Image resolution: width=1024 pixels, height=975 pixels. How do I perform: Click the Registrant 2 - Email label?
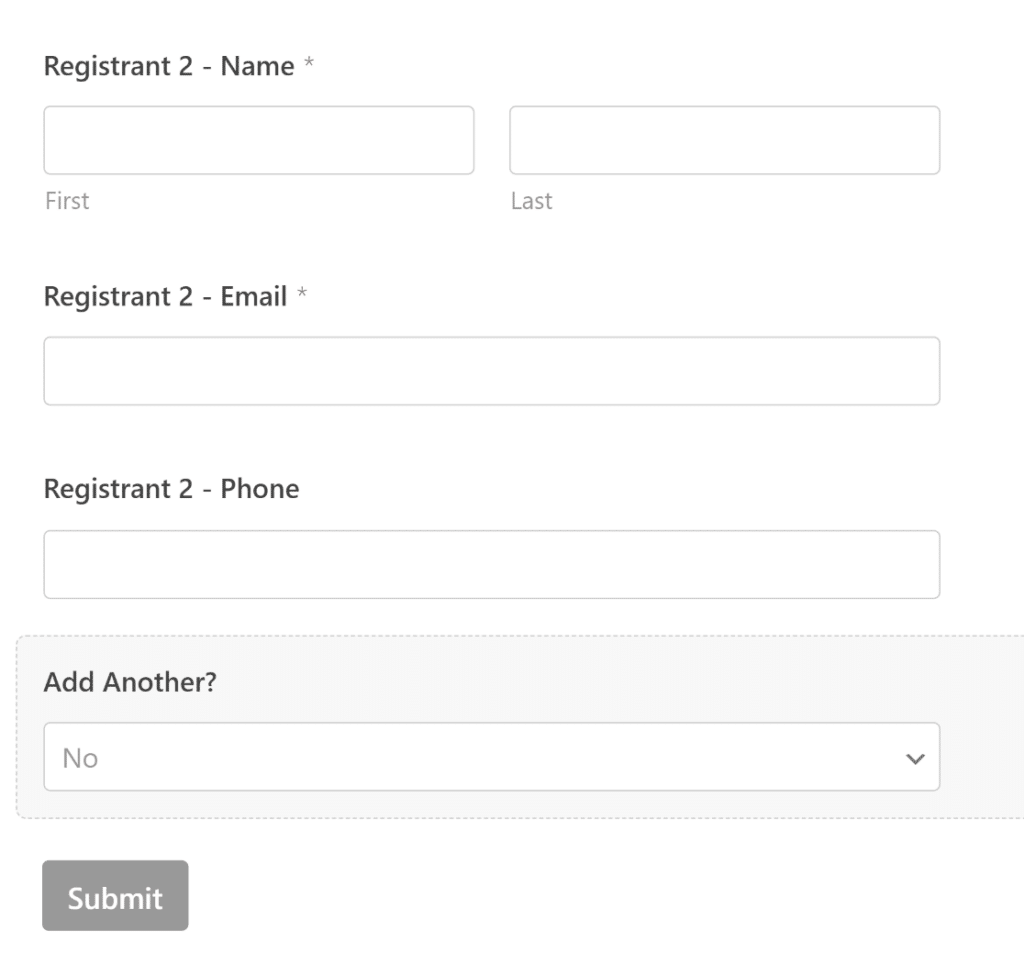[x=163, y=296]
